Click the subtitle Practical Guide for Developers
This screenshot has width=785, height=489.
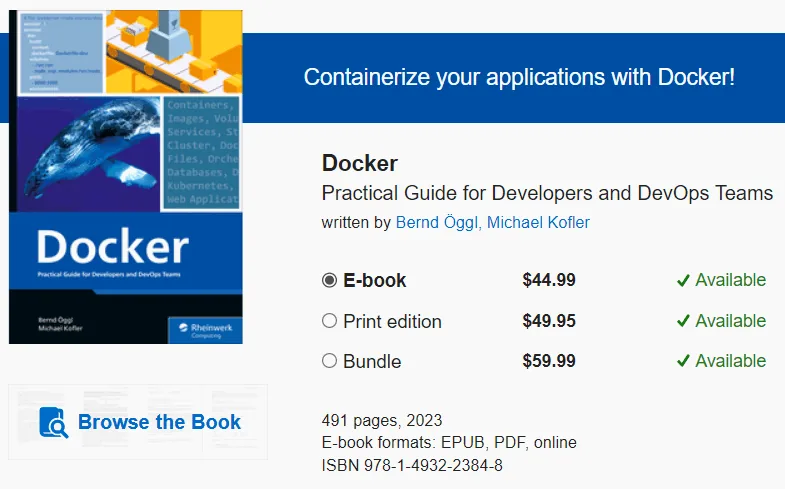[547, 193]
